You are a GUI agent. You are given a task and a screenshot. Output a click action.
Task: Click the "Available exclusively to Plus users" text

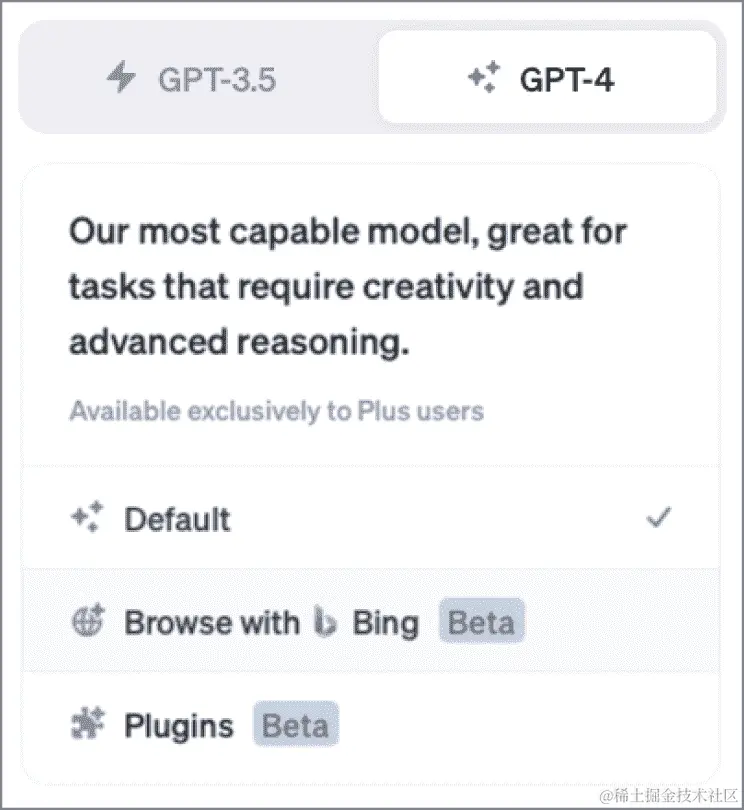pos(276,412)
